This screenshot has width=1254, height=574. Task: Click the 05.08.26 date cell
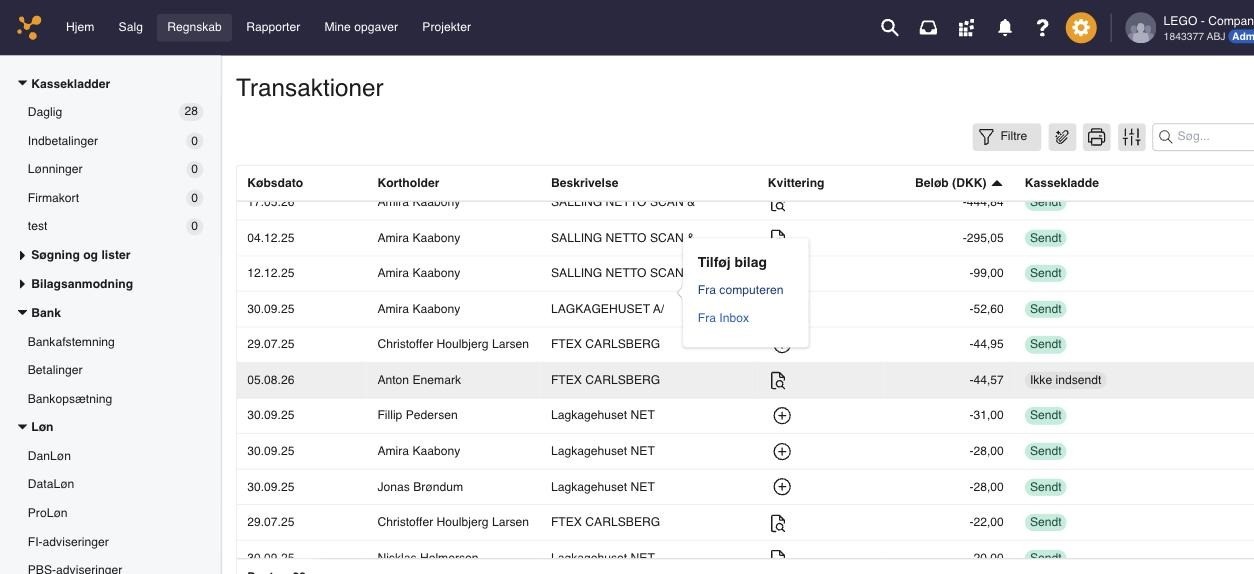point(271,380)
